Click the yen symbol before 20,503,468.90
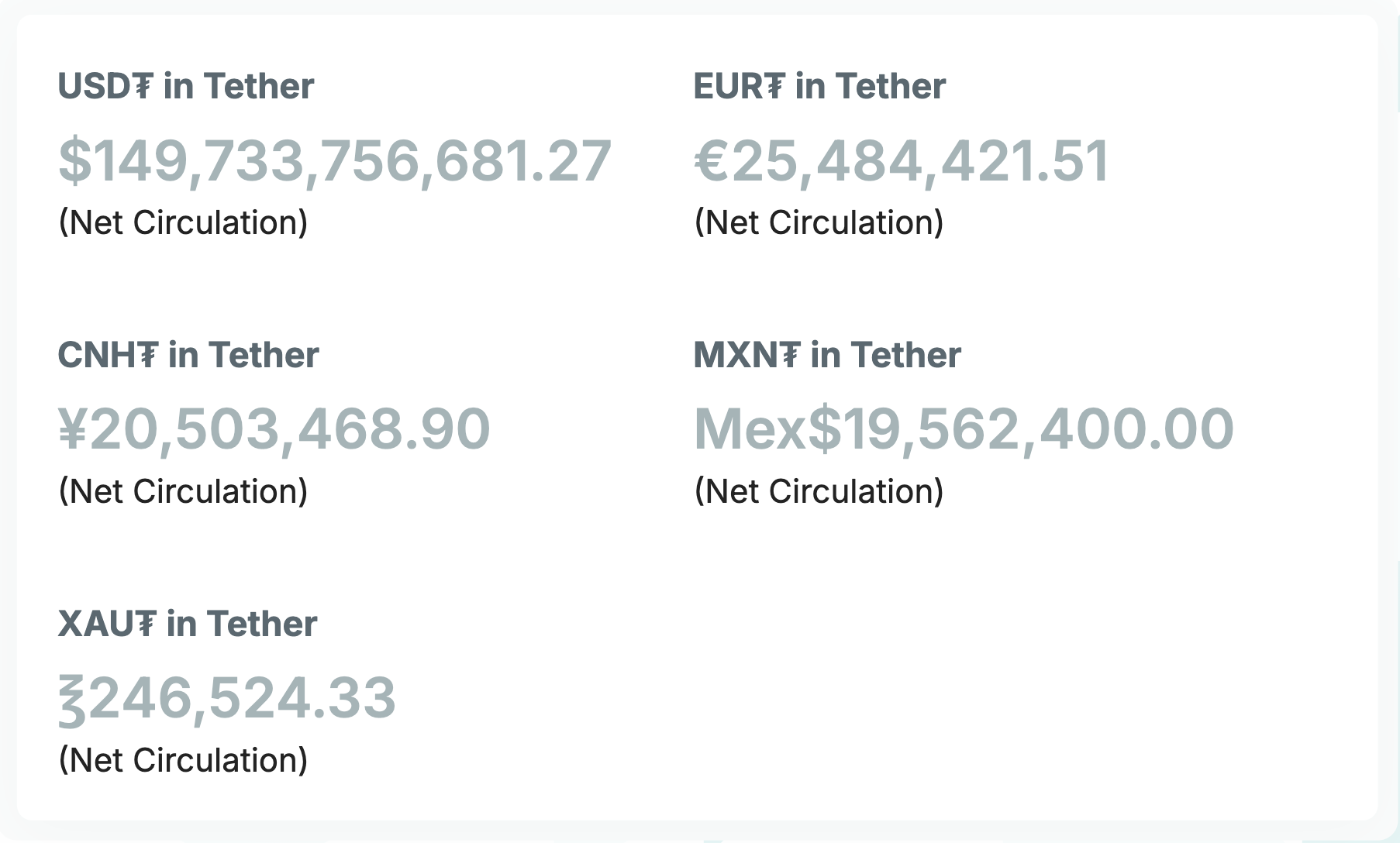The width and height of the screenshot is (1400, 843). tap(73, 429)
